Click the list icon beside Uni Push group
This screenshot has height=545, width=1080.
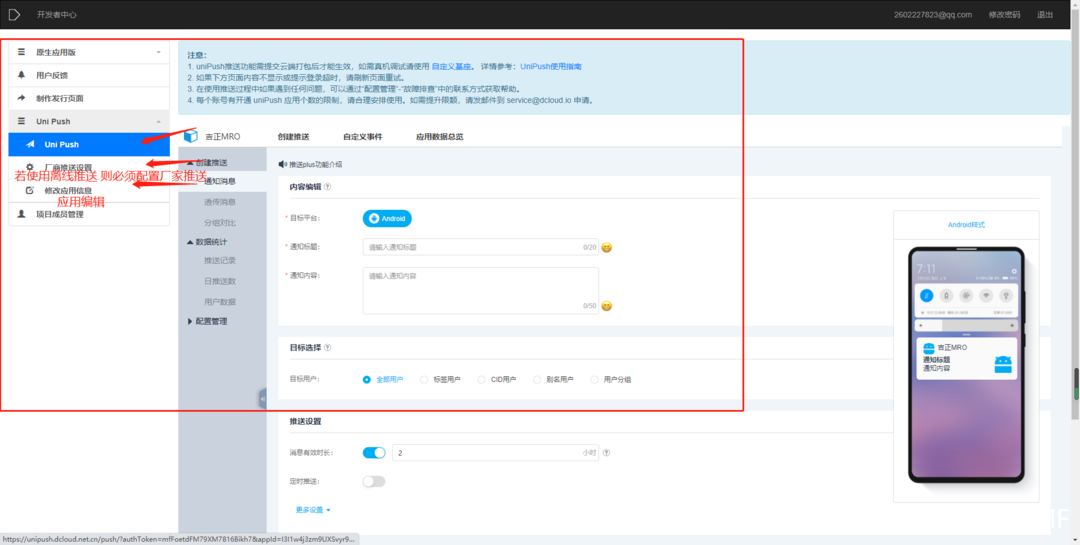21,121
